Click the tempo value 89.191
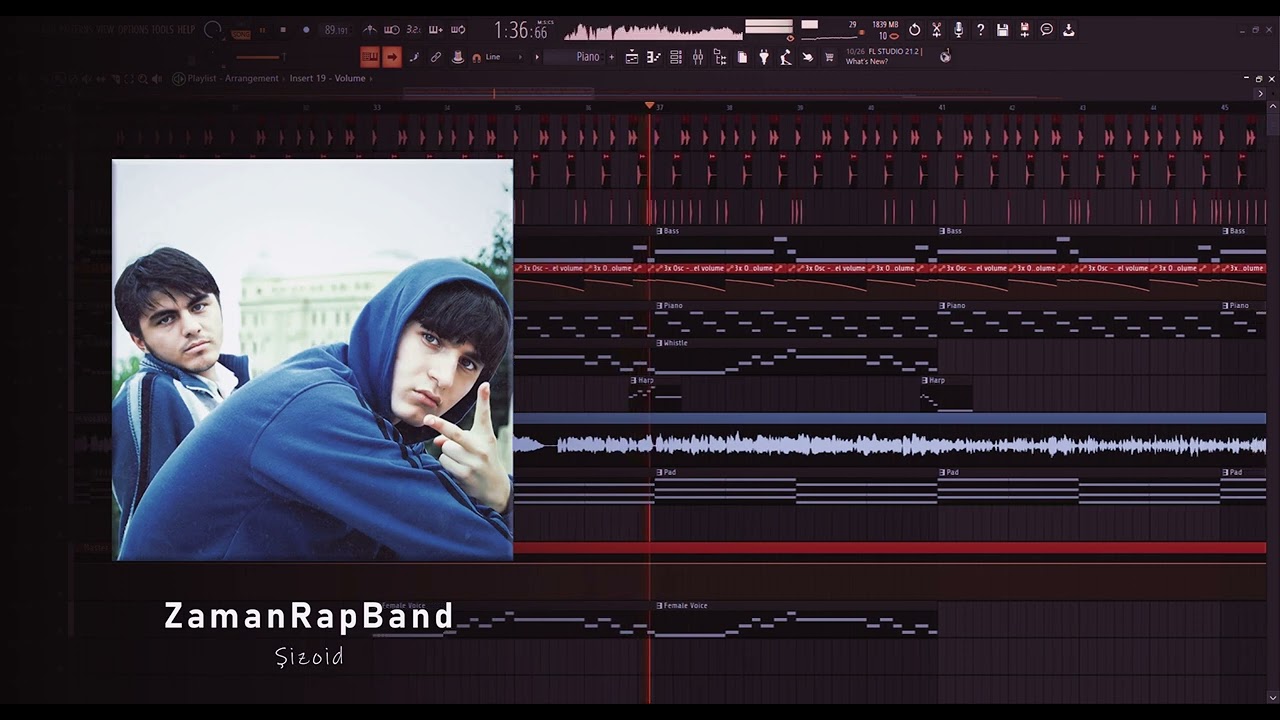 (x=336, y=31)
